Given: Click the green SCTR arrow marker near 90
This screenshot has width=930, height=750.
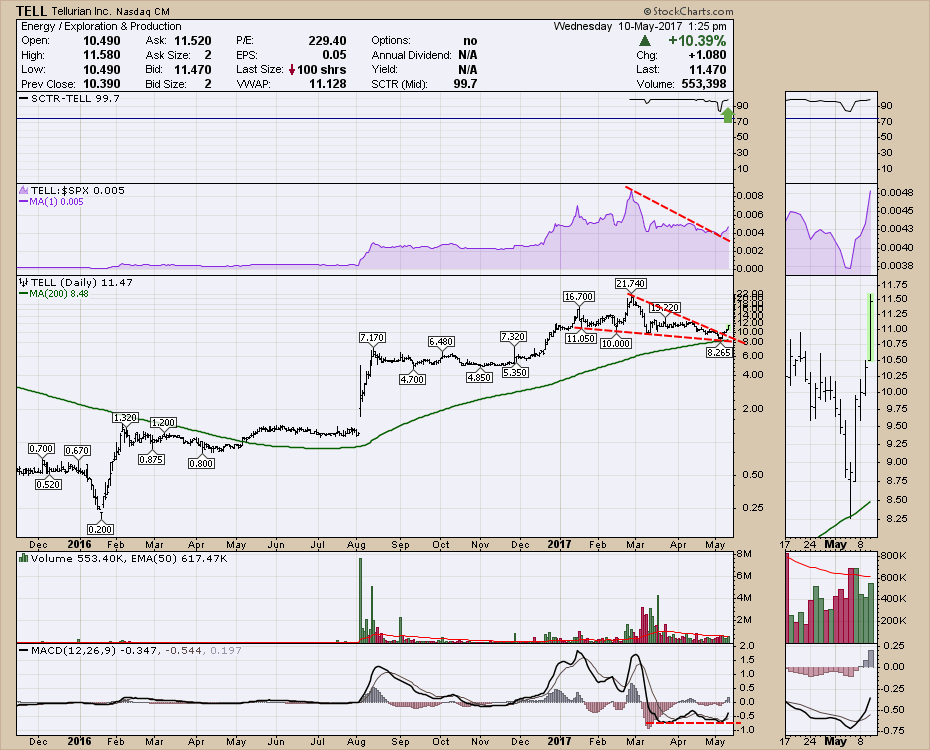Looking at the screenshot, I should click(728, 117).
